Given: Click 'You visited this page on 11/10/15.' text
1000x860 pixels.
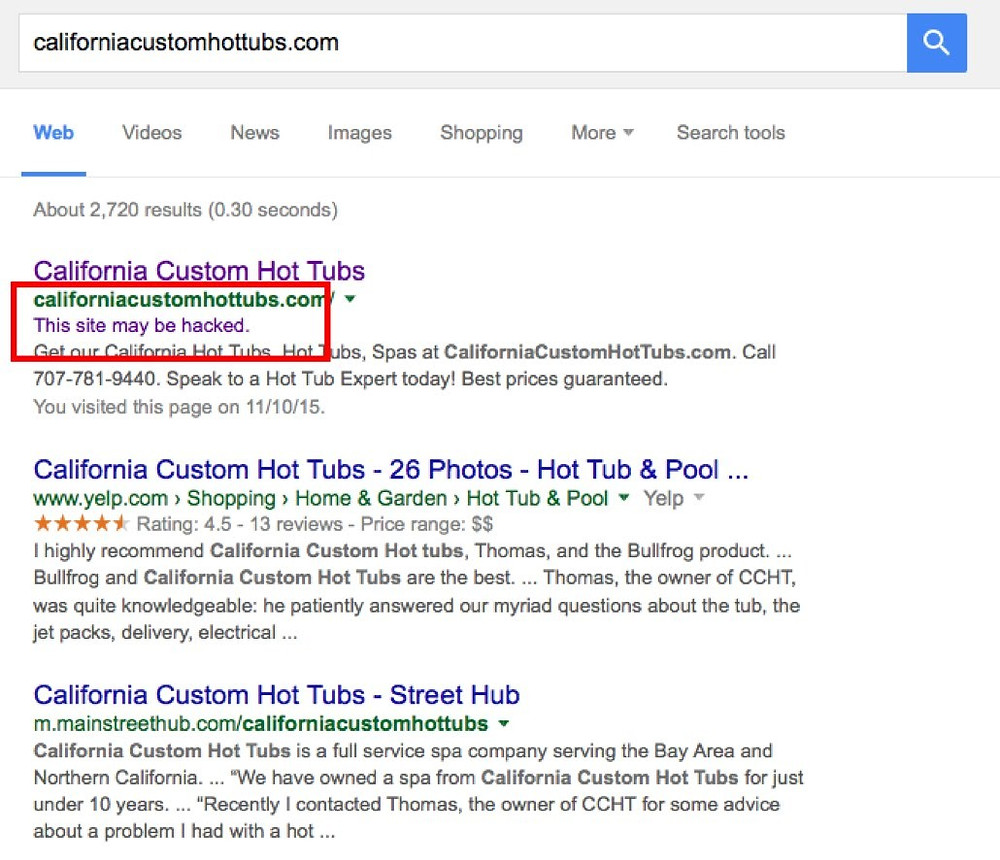Looking at the screenshot, I should (x=179, y=407).
